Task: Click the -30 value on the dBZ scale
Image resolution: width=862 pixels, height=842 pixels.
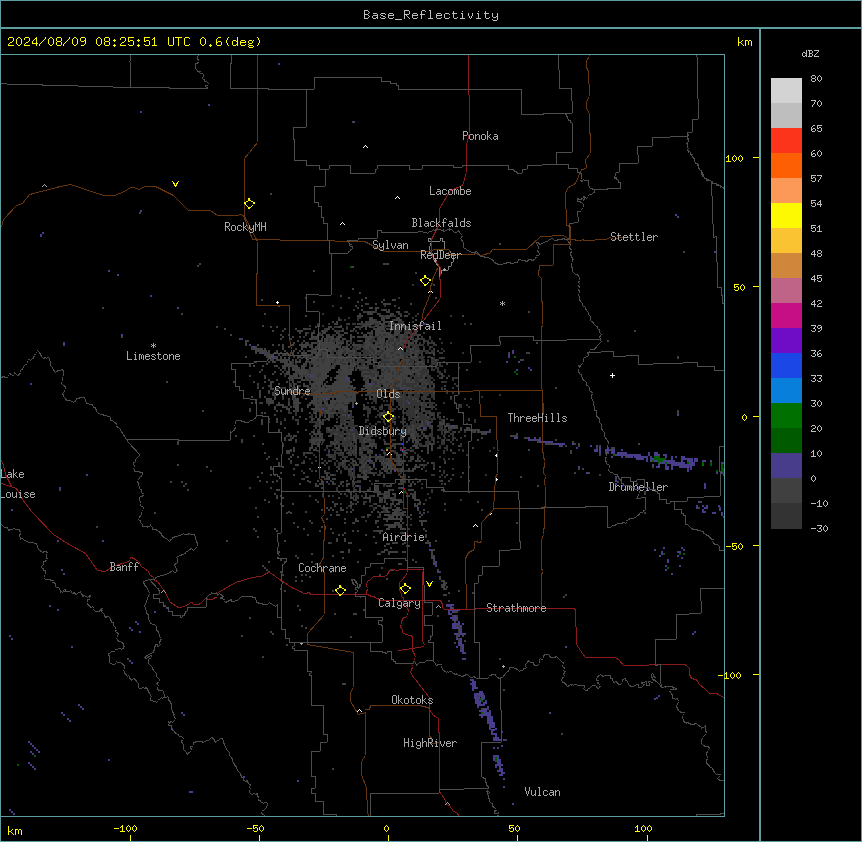Action: (819, 528)
